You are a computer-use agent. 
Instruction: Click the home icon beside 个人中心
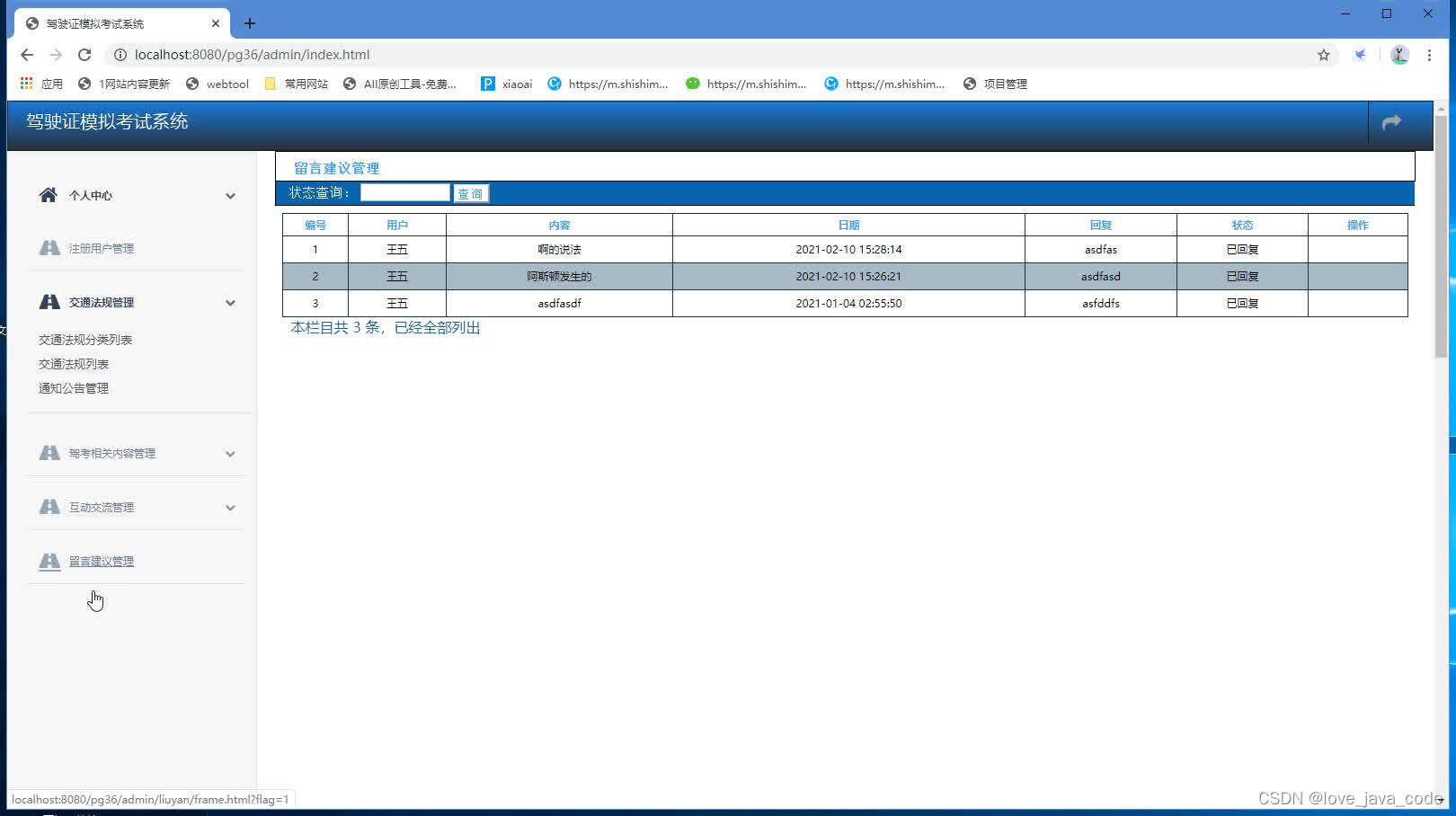(49, 195)
